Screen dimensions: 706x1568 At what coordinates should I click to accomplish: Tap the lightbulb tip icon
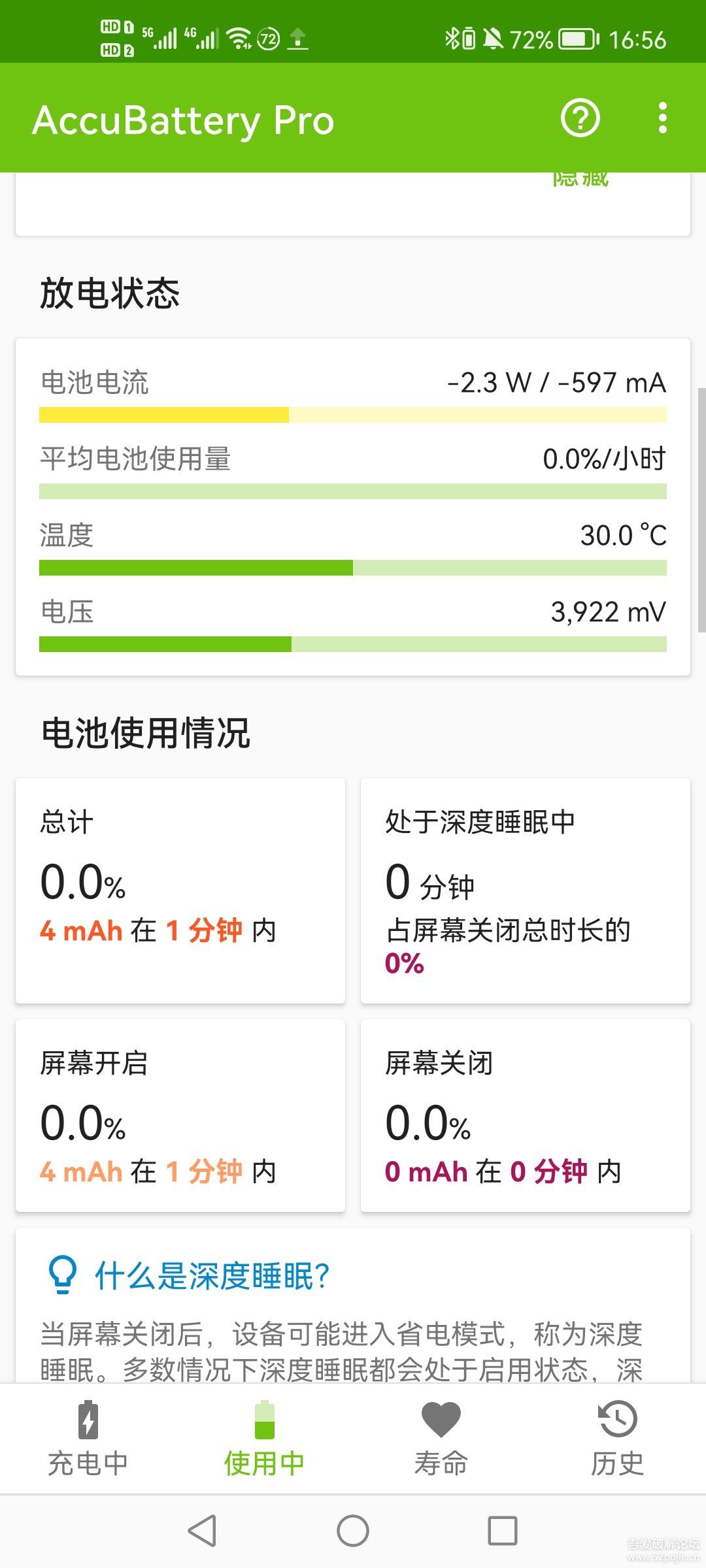coord(63,1275)
